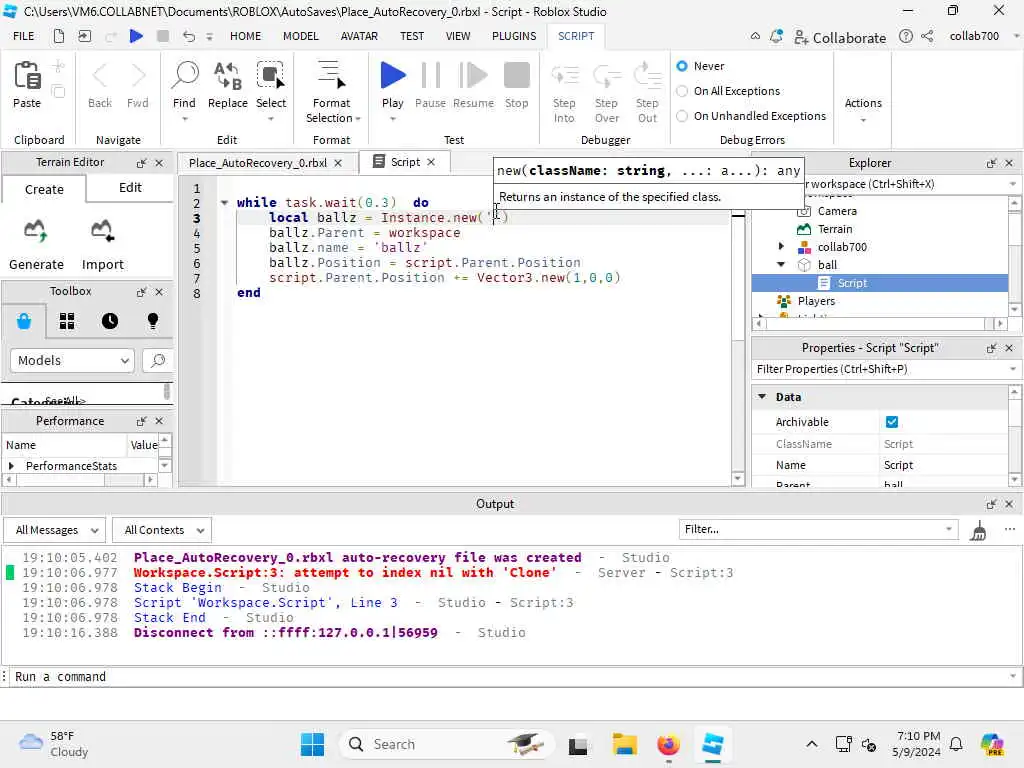The width and height of the screenshot is (1024, 768).
Task: Open Format Selection tool
Action: click(x=331, y=76)
